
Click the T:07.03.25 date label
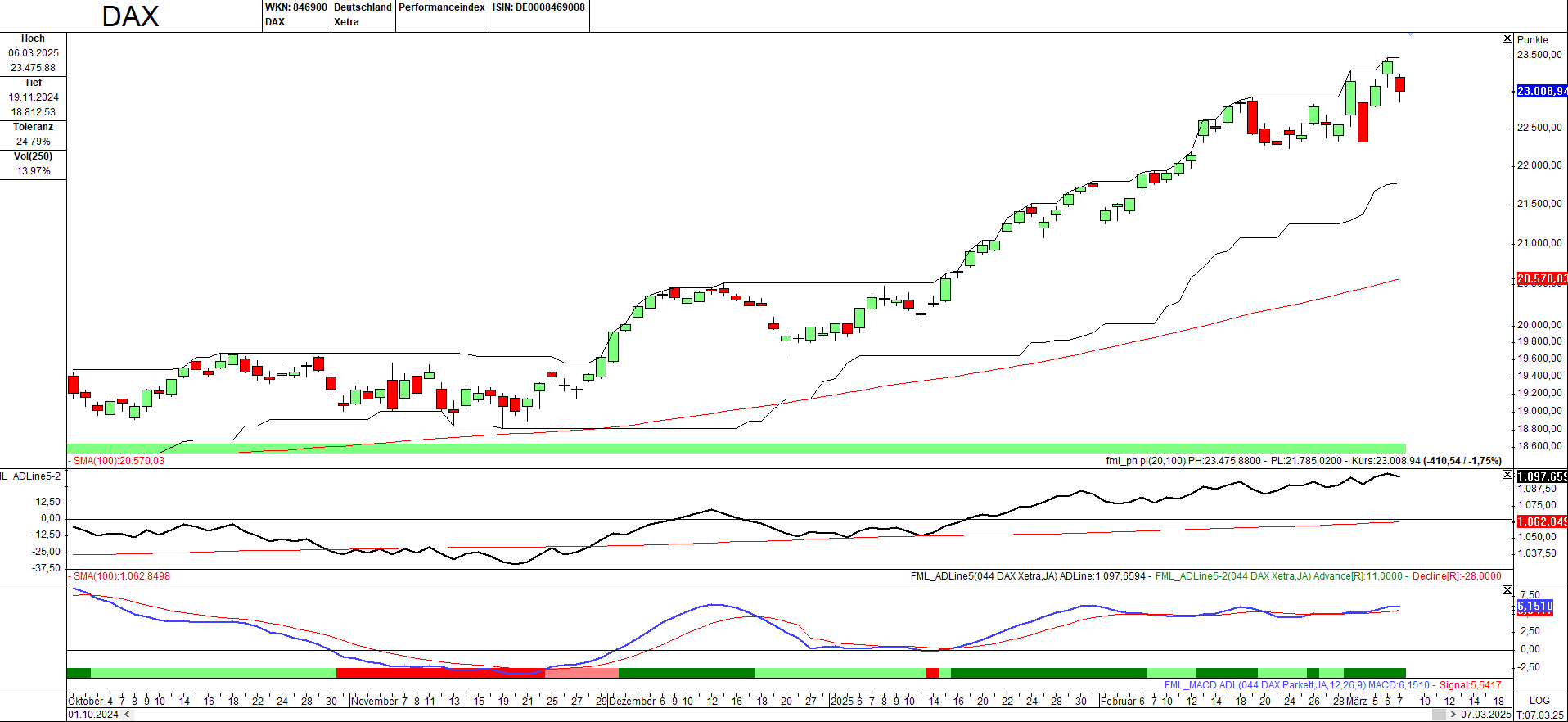(1540, 715)
